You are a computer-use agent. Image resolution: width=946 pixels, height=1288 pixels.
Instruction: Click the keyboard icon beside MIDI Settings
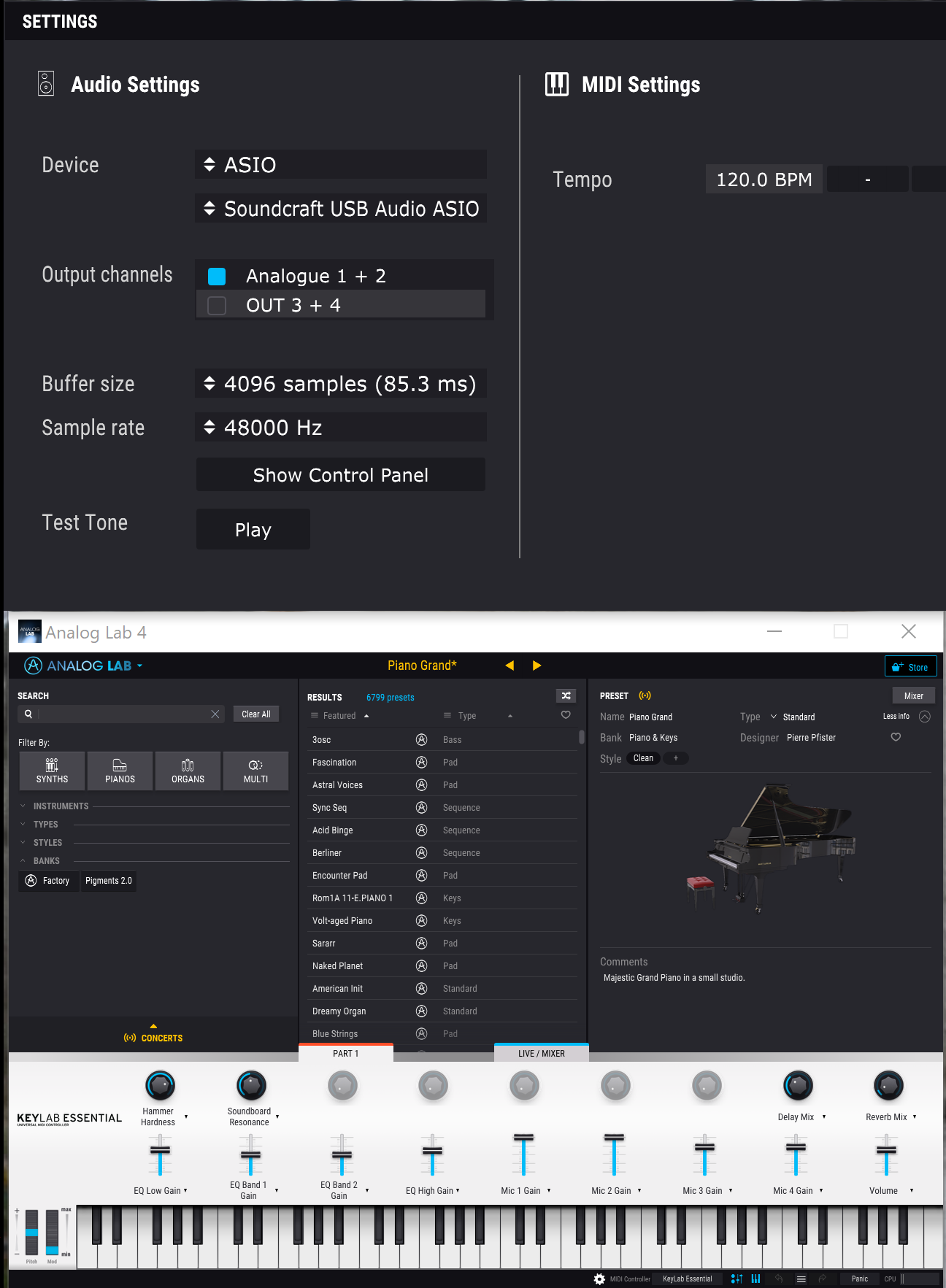557,84
